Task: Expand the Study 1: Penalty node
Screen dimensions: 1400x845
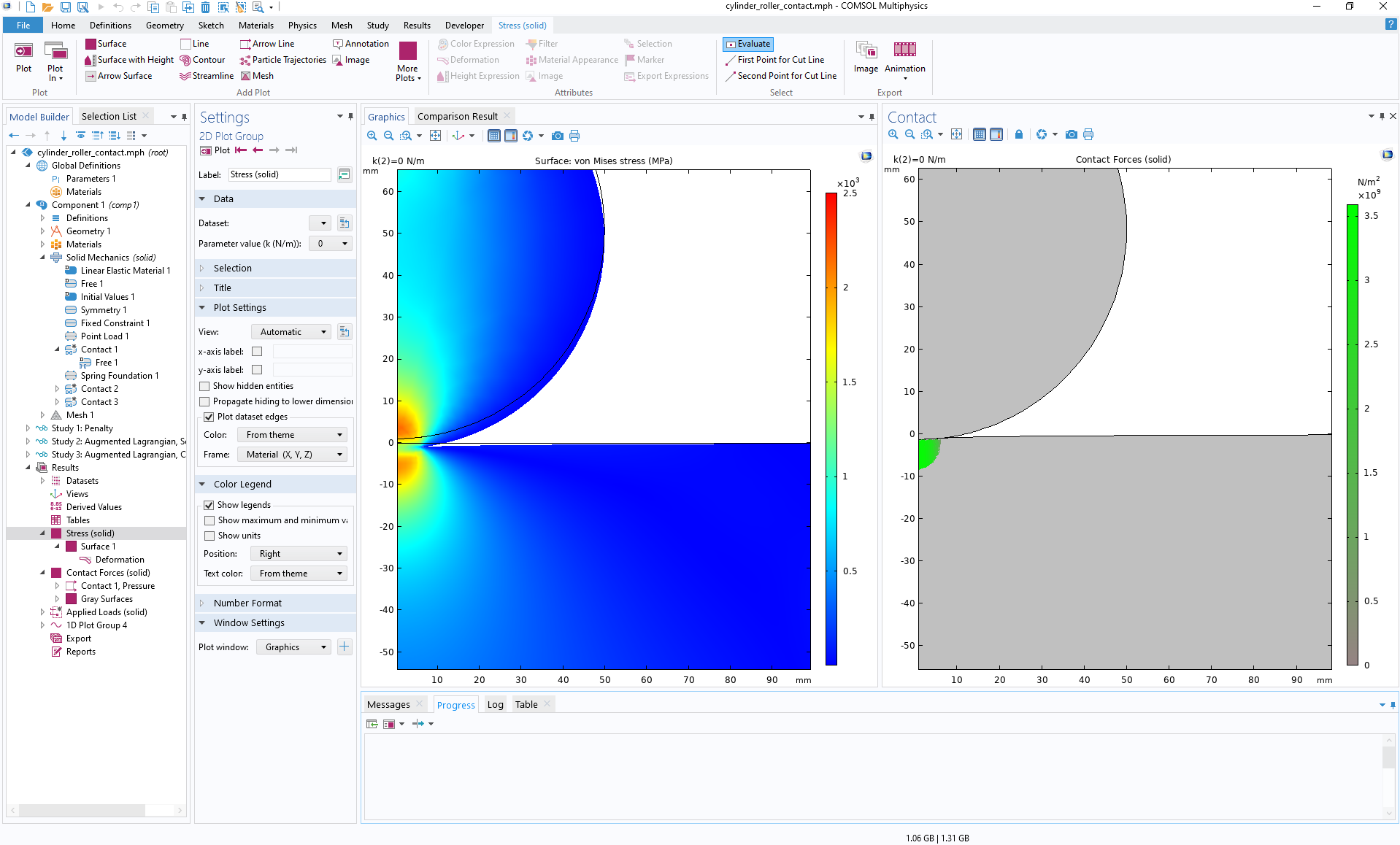Action: [x=27, y=428]
